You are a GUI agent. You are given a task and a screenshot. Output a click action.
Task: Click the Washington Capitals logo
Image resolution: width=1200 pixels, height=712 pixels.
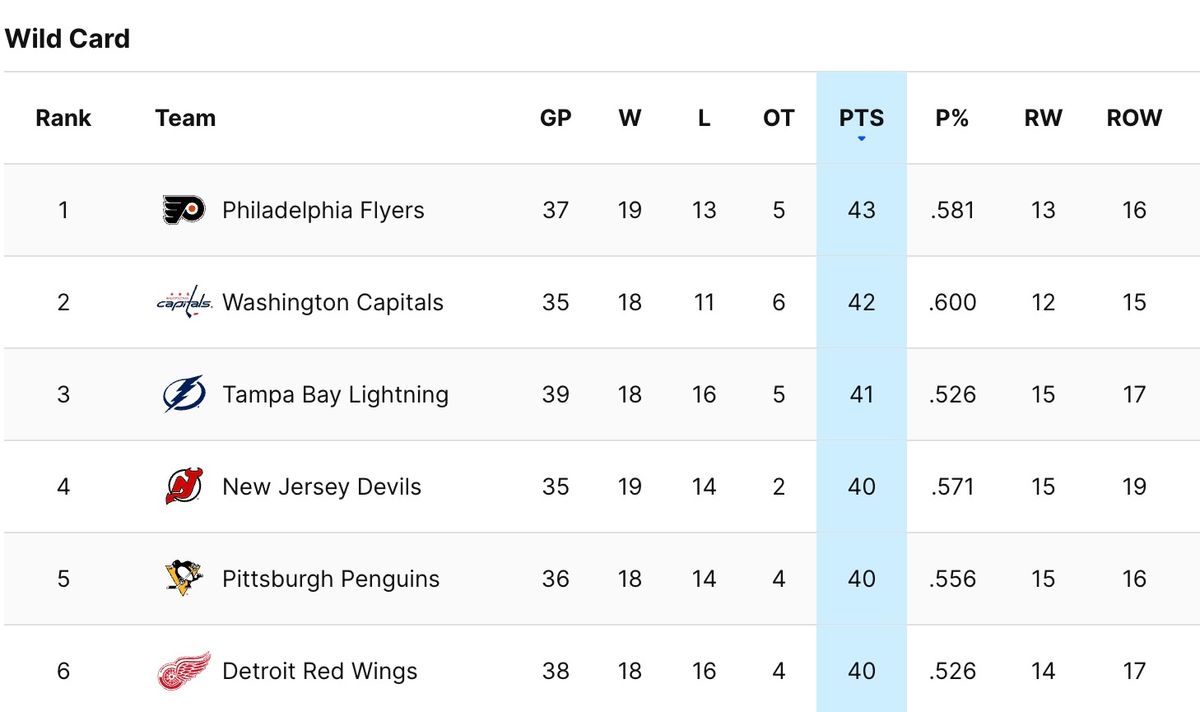click(x=184, y=302)
